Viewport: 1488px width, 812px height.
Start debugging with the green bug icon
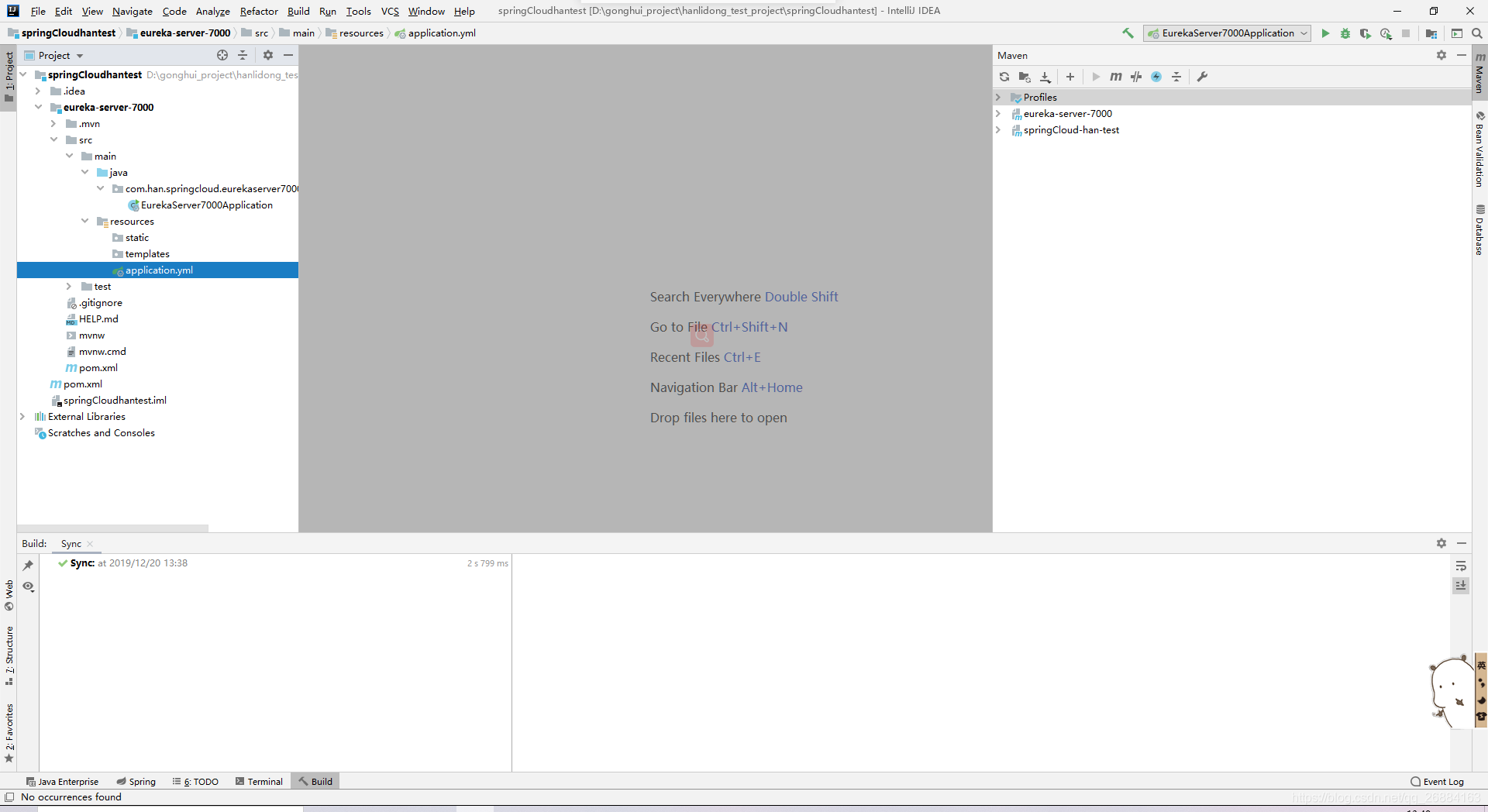[x=1345, y=33]
